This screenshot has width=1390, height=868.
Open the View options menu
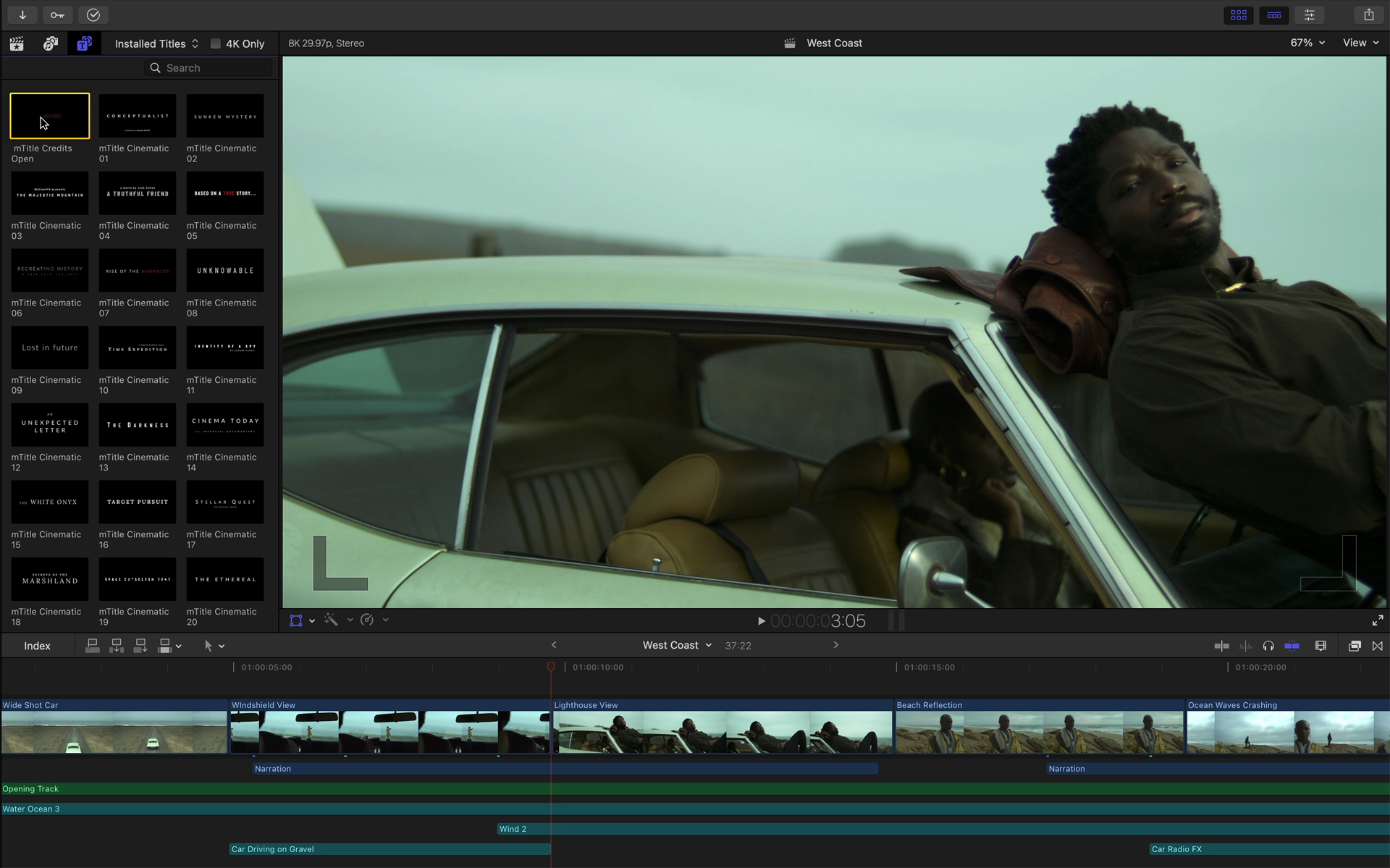click(1360, 43)
